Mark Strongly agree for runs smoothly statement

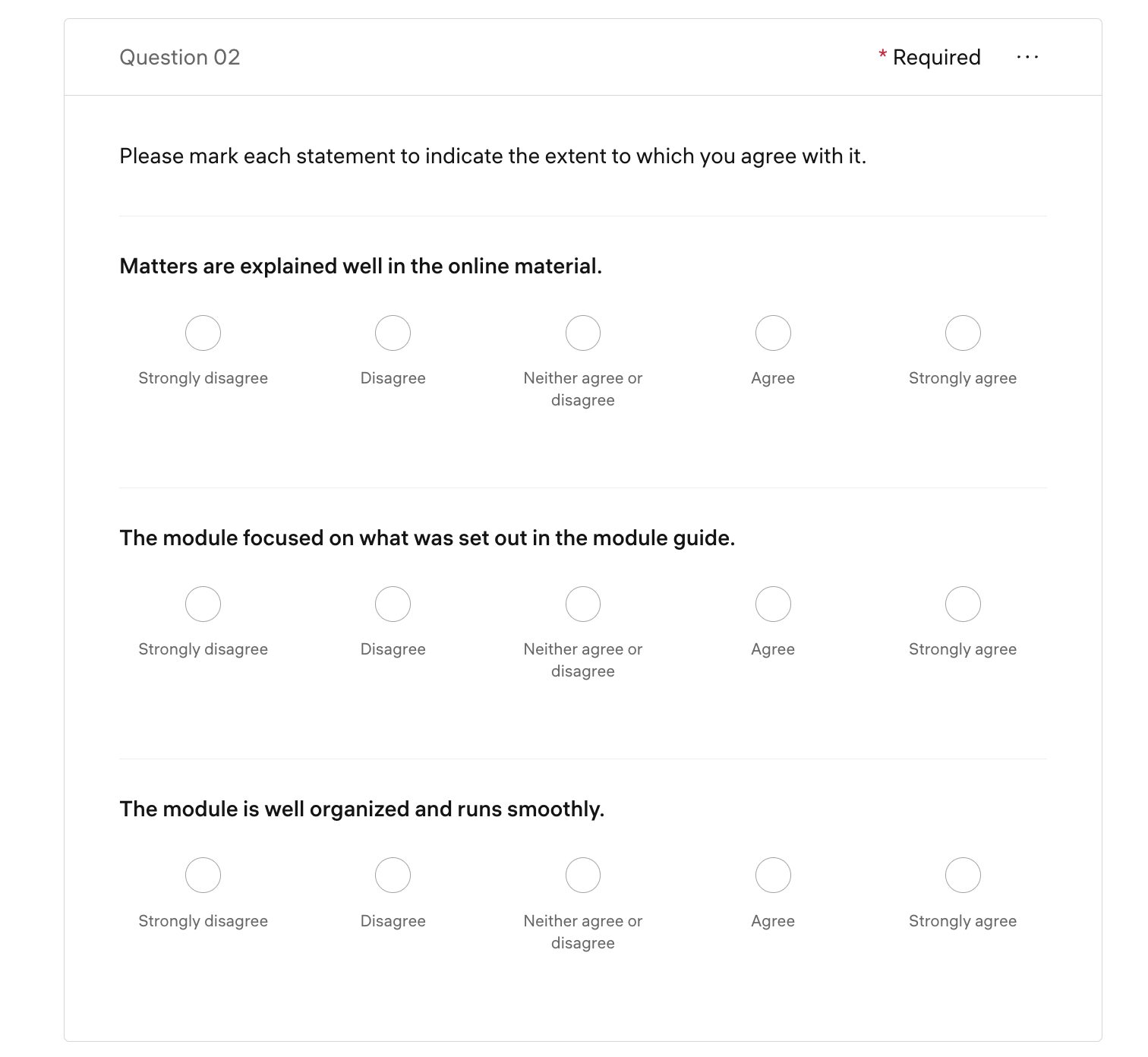click(963, 876)
